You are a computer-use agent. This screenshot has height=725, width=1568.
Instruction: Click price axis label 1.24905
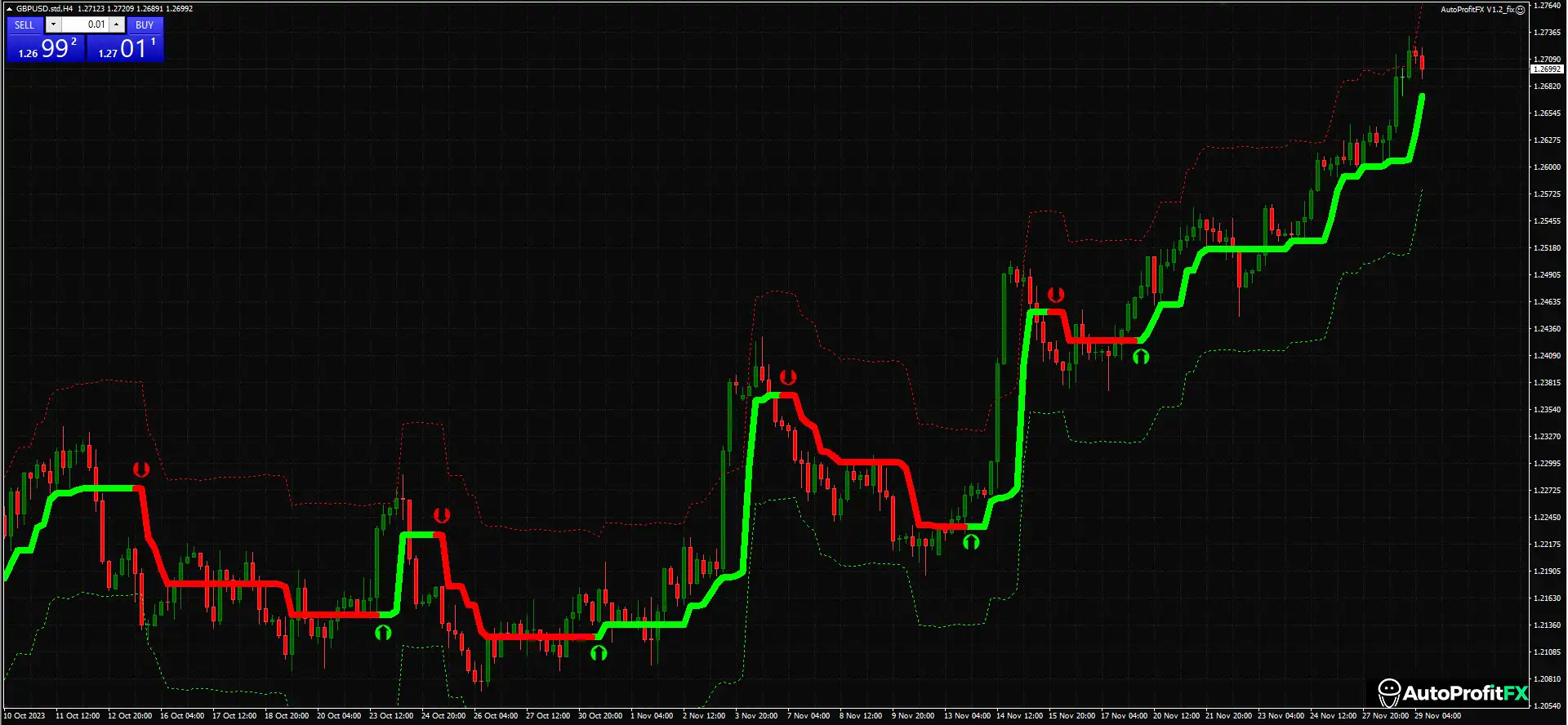pyautogui.click(x=1547, y=275)
